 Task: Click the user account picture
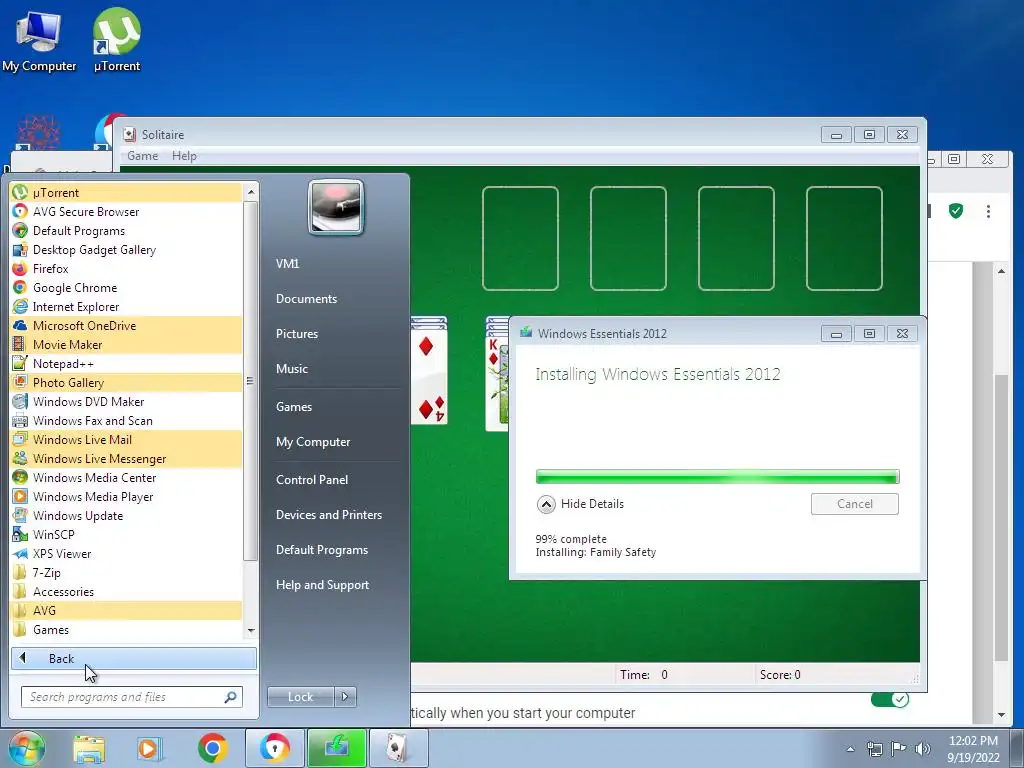click(336, 207)
